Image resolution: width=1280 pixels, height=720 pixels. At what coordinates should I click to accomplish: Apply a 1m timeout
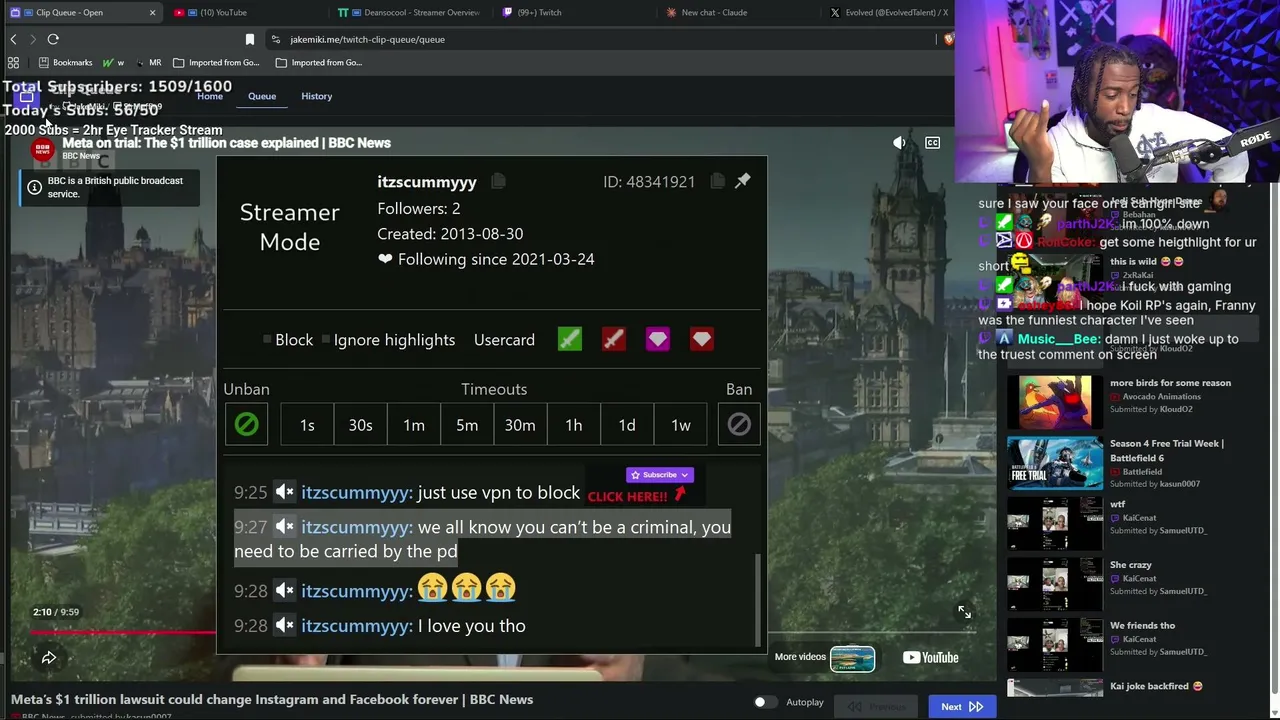(414, 425)
